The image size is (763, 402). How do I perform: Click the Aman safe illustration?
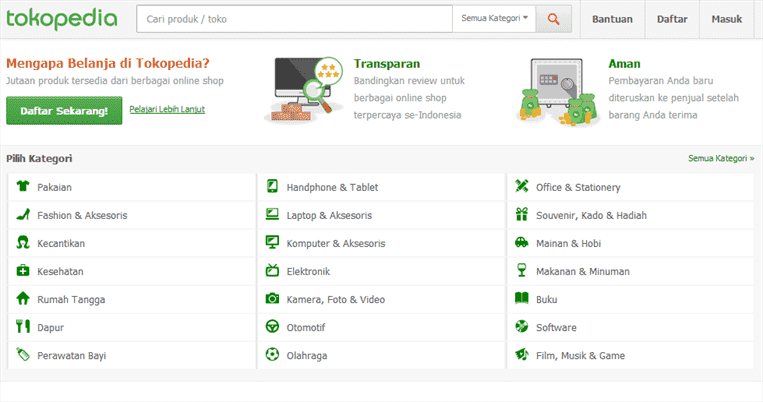click(x=557, y=91)
